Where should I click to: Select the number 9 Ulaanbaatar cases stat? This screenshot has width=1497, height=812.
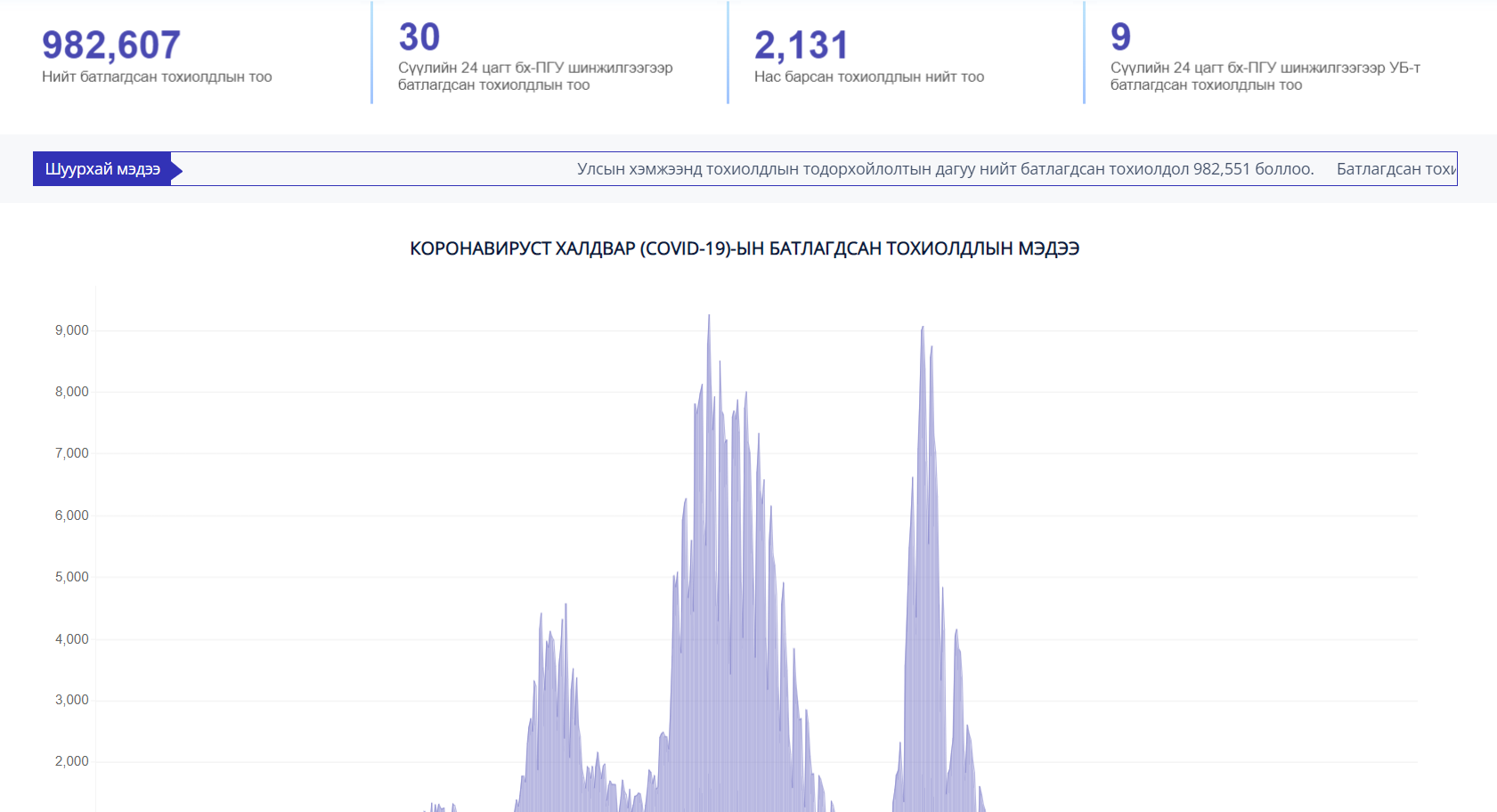1120,37
